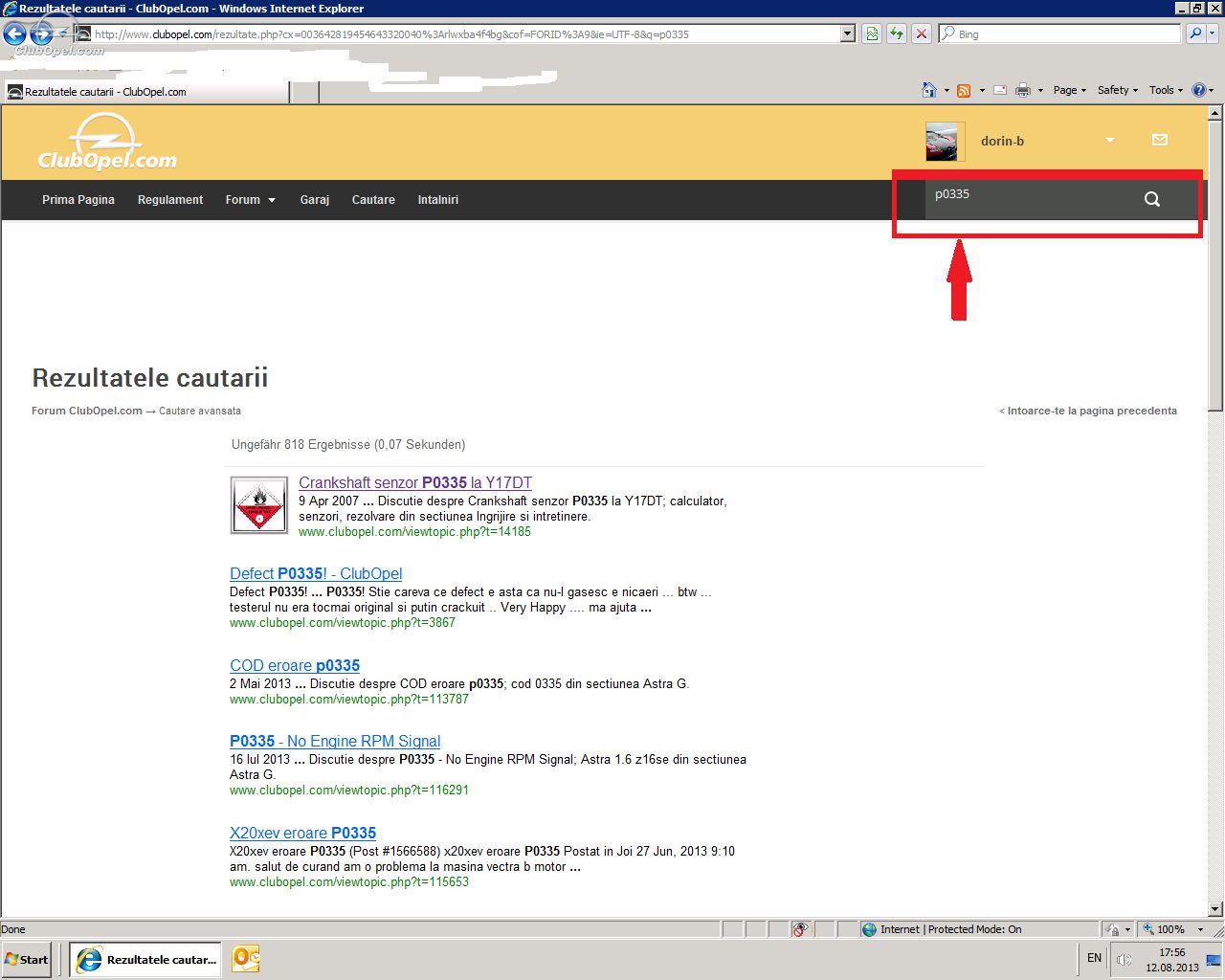Screen dimensions: 1225x980
Task: Click the 'Forum ClubOpel.com' breadcrumb link
Action: (87, 411)
